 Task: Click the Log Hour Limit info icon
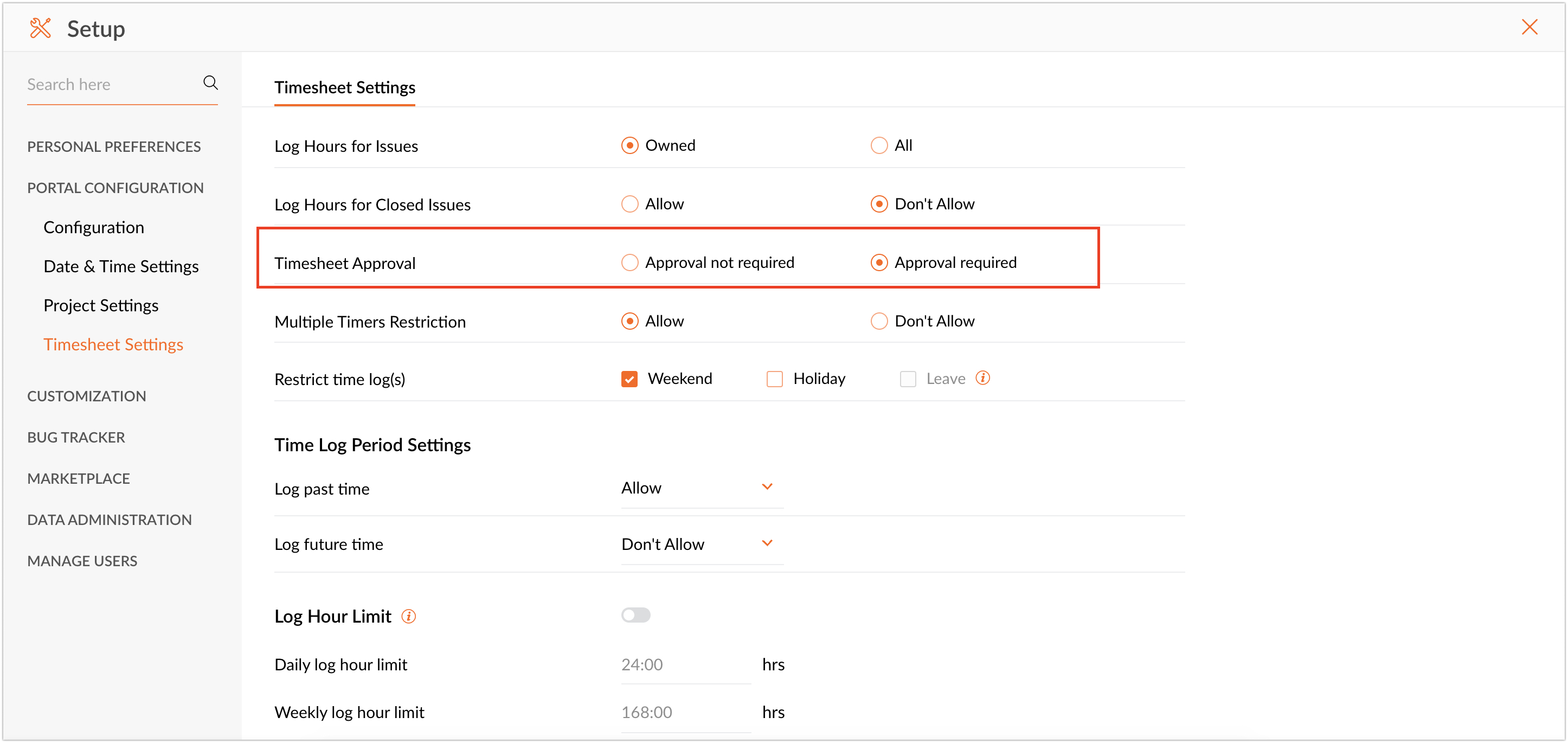click(408, 616)
